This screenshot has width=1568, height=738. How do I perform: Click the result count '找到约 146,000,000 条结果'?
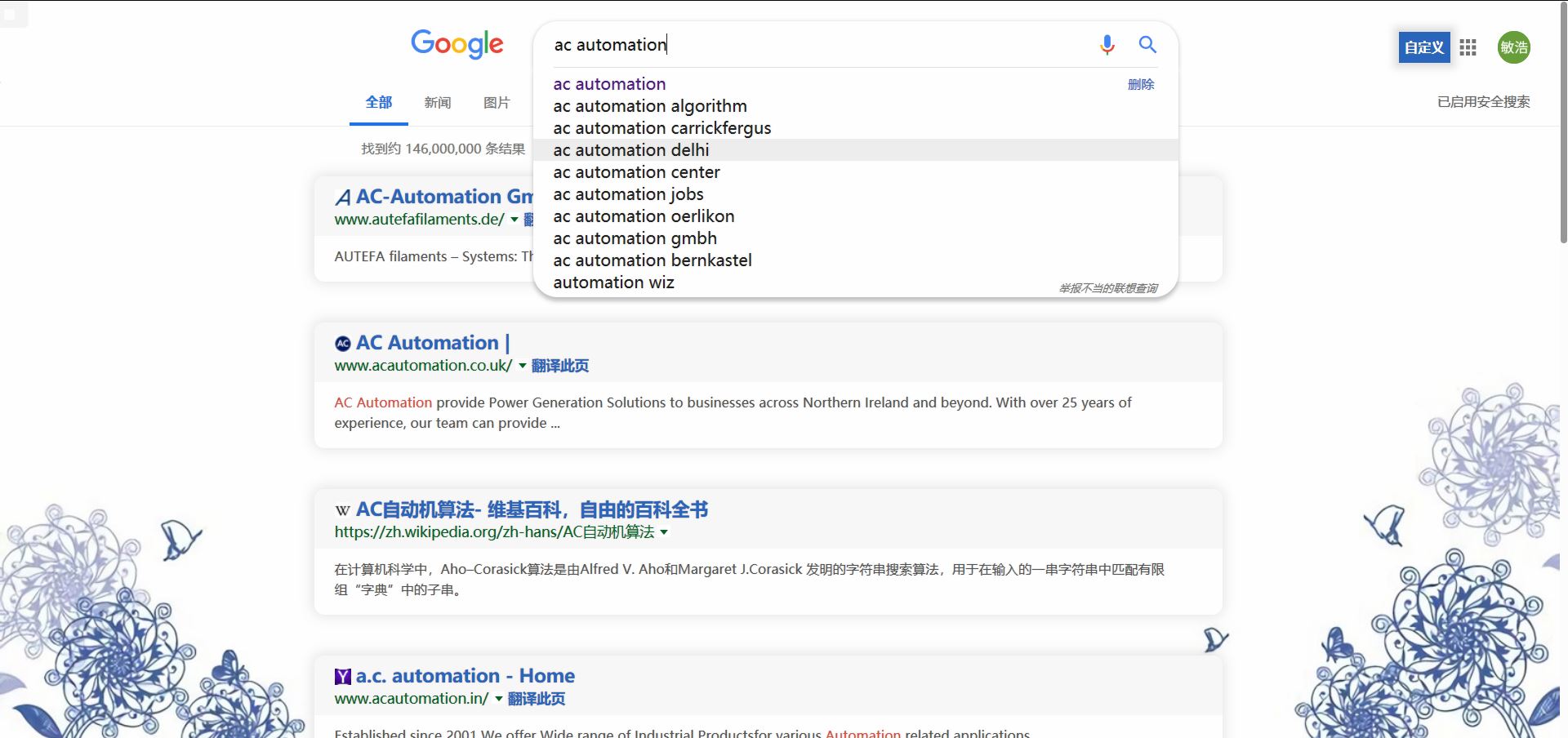pyautogui.click(x=443, y=149)
